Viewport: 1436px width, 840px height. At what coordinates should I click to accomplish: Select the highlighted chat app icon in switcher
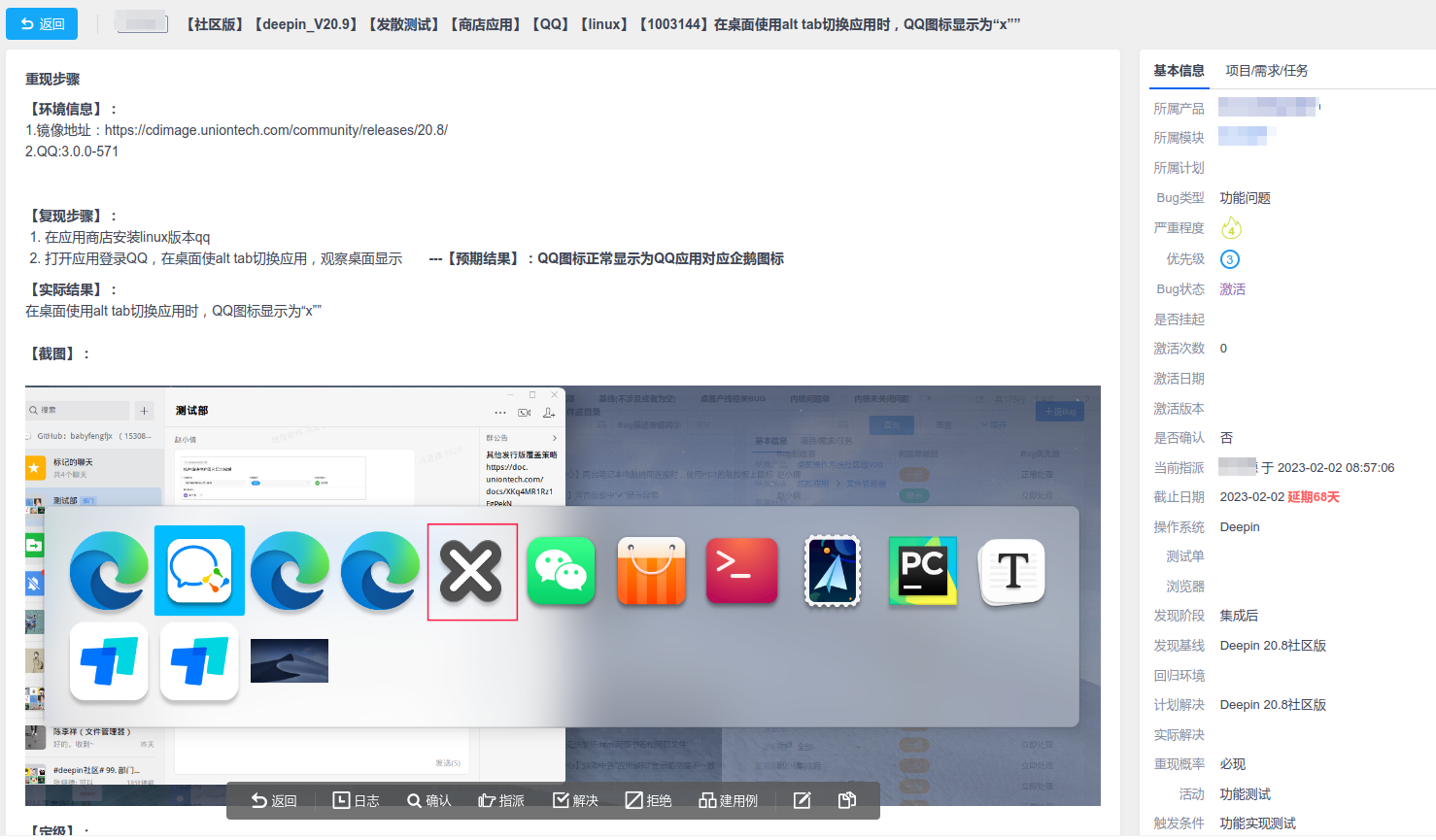(199, 570)
